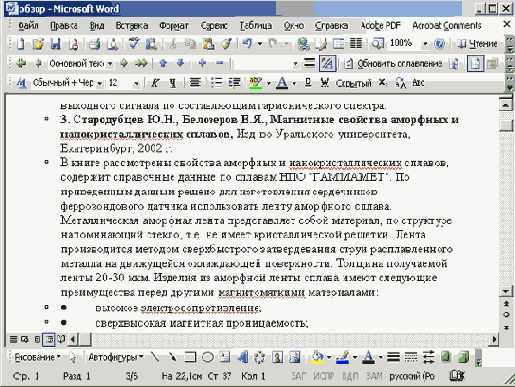Viewport: 515px width, 387px height.
Task: Open the Таблица menu
Action: [256, 26]
